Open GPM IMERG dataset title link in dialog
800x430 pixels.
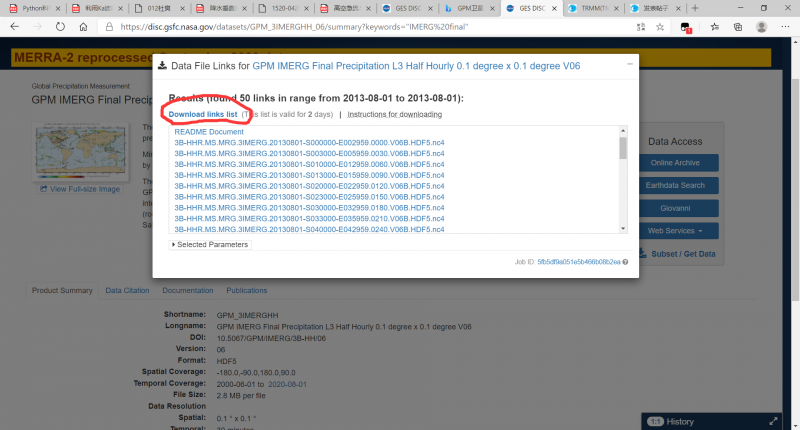coord(416,66)
